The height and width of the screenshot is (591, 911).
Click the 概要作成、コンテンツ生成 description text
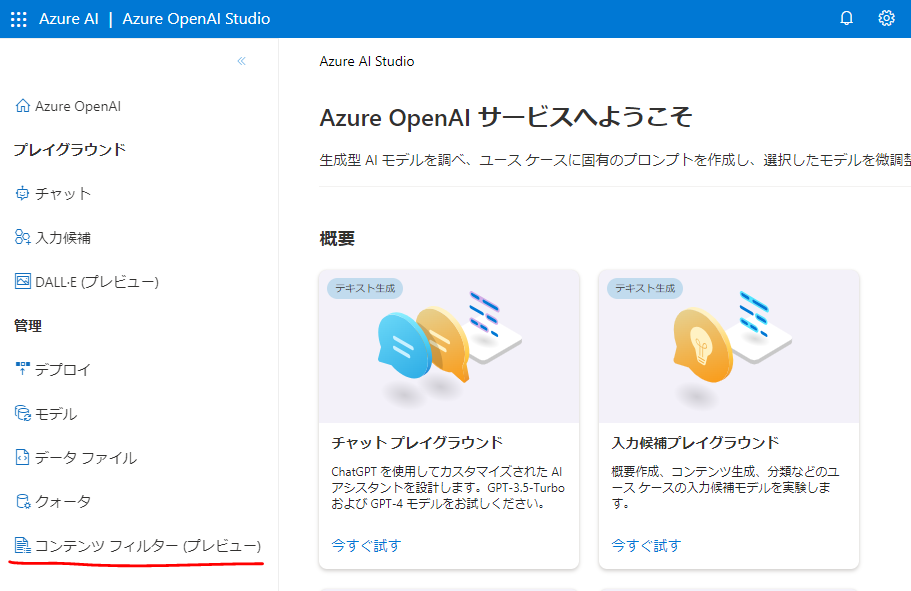tap(726, 487)
